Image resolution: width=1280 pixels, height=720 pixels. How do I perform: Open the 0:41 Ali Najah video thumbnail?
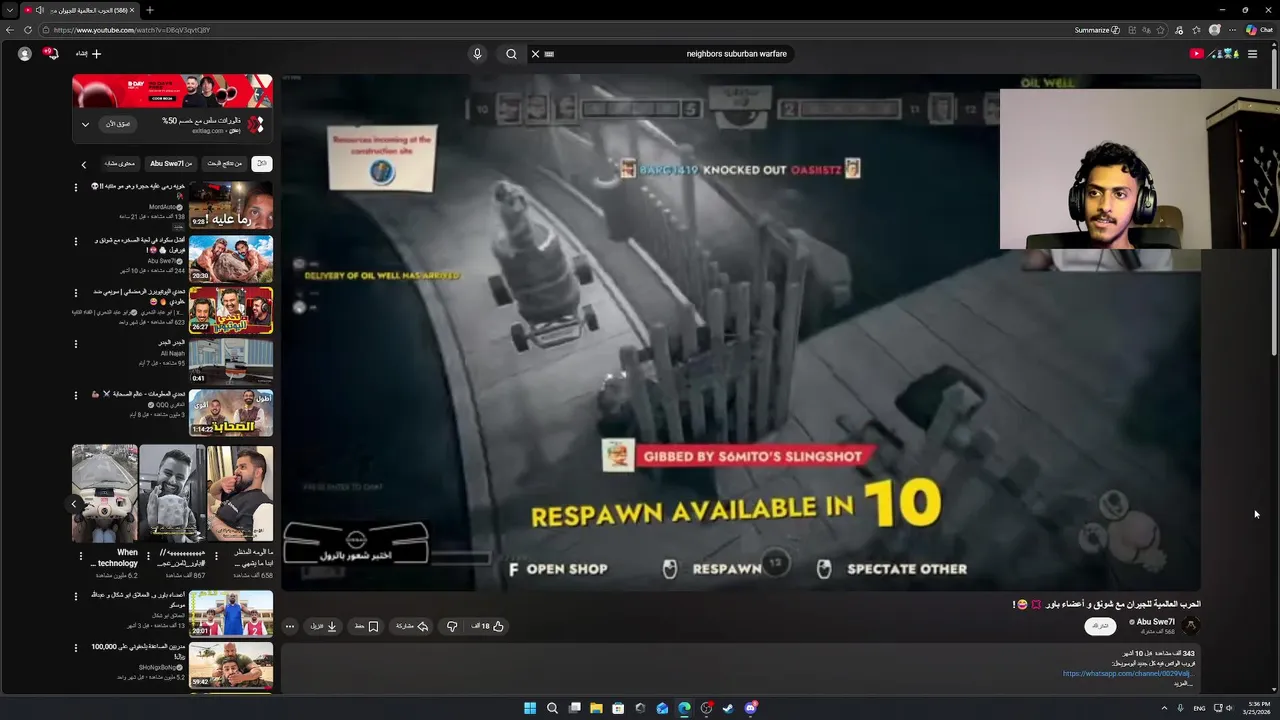(231, 362)
